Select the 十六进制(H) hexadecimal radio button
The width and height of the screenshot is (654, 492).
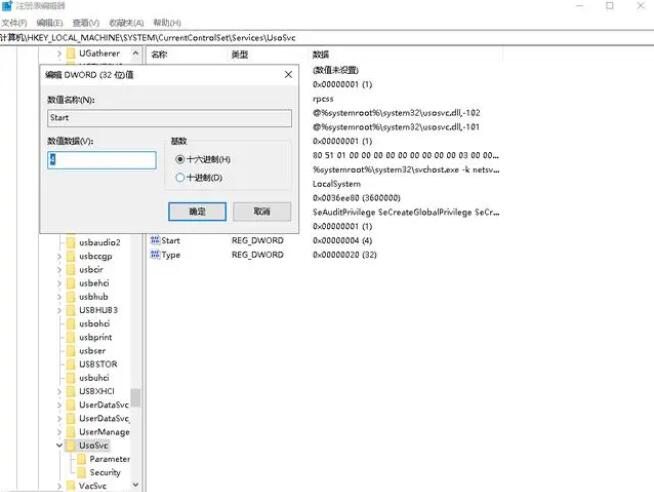180,159
